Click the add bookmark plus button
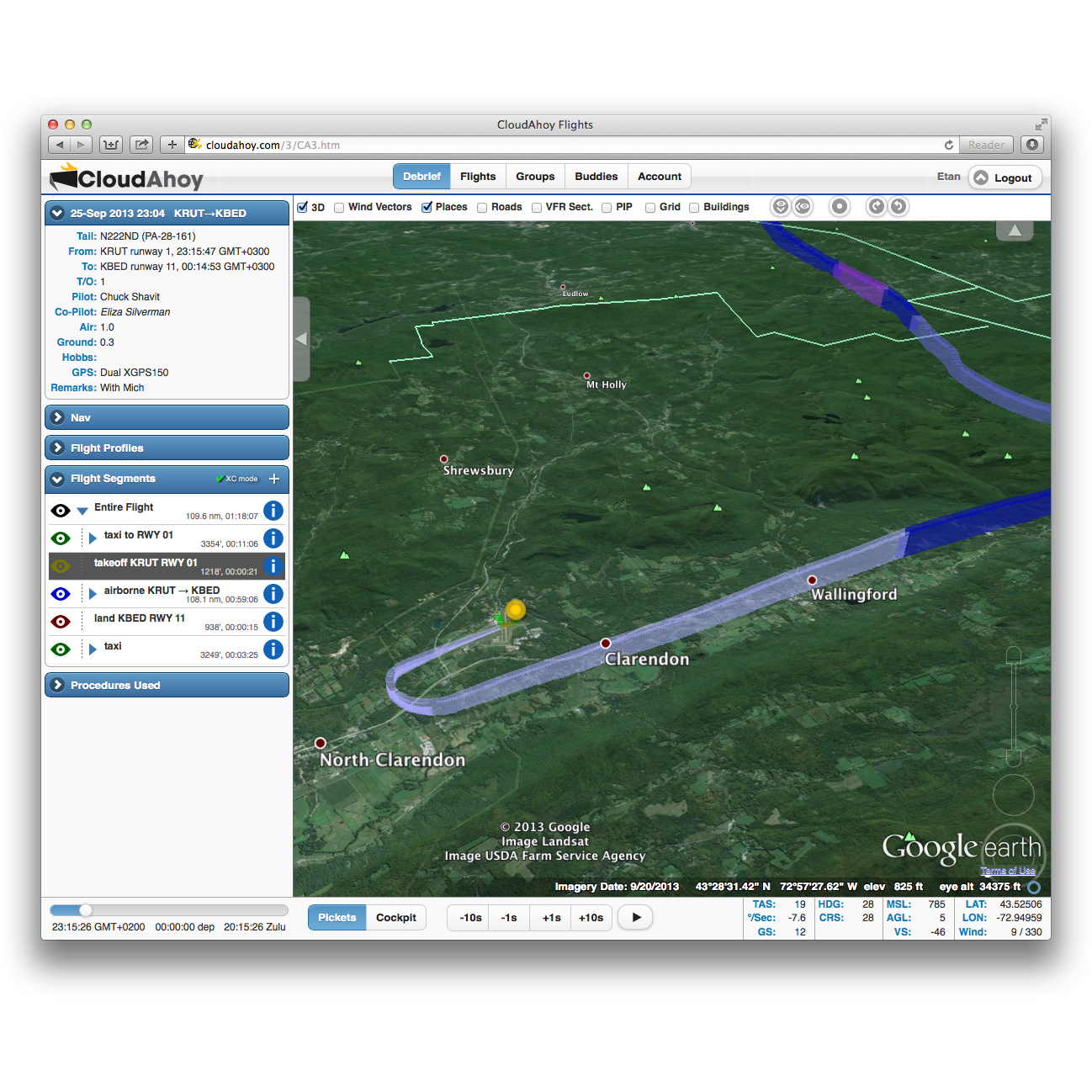This screenshot has height=1092, width=1092. pyautogui.click(x=172, y=145)
